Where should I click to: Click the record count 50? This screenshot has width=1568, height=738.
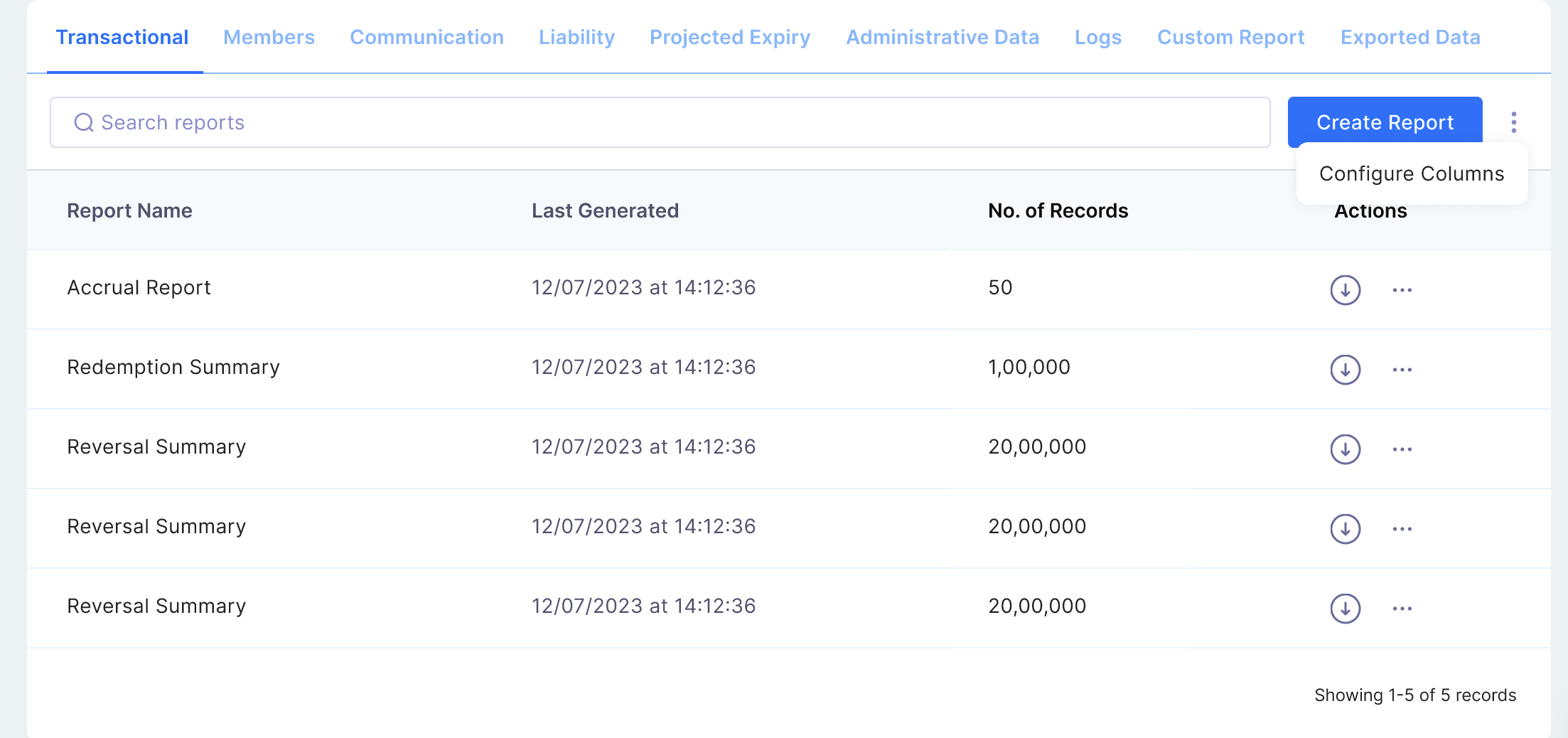[x=1000, y=287]
